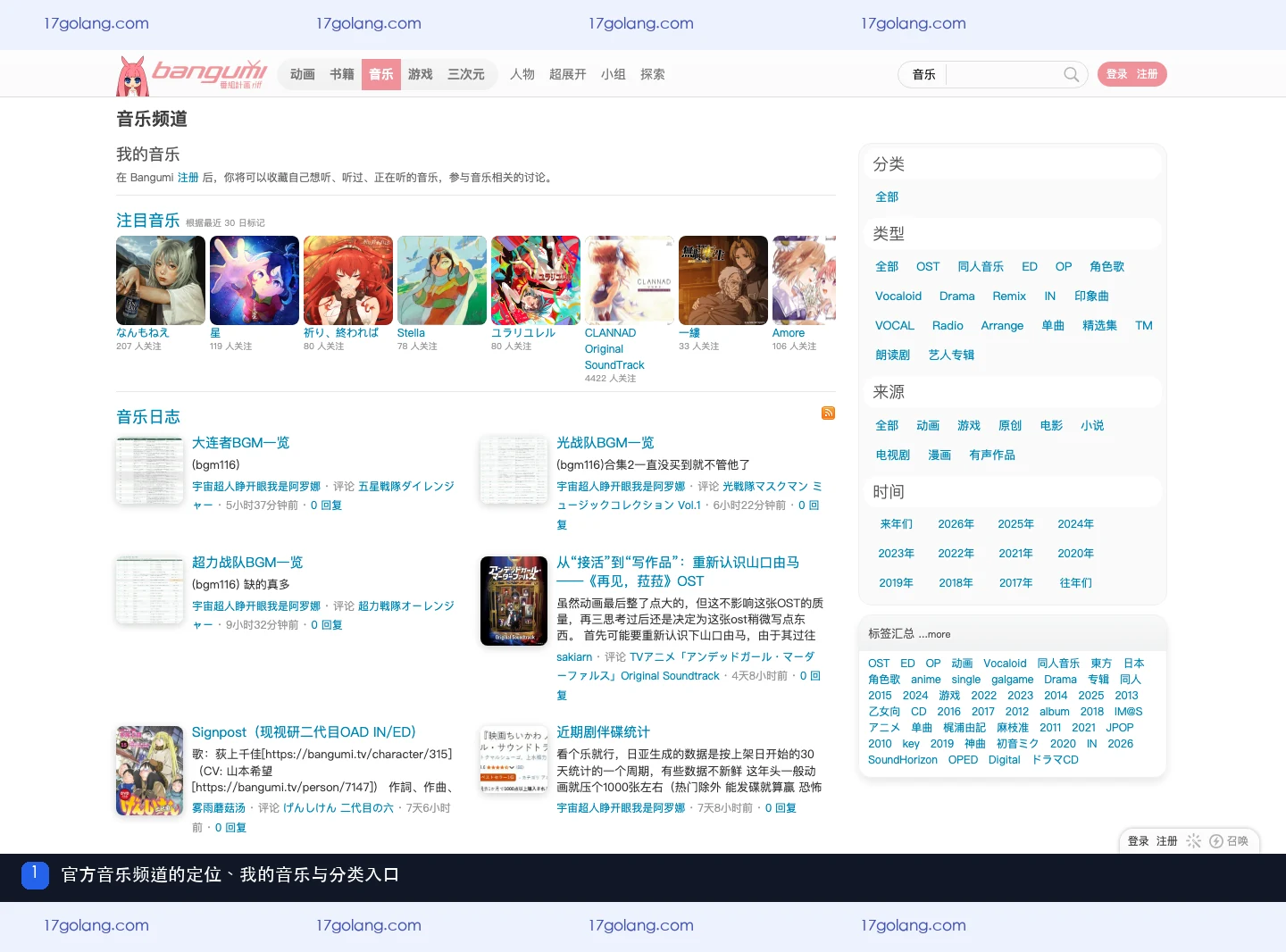Viewport: 1286px width, 952px height.
Task: Open the Signpost blog thumbnail
Action: point(149,771)
